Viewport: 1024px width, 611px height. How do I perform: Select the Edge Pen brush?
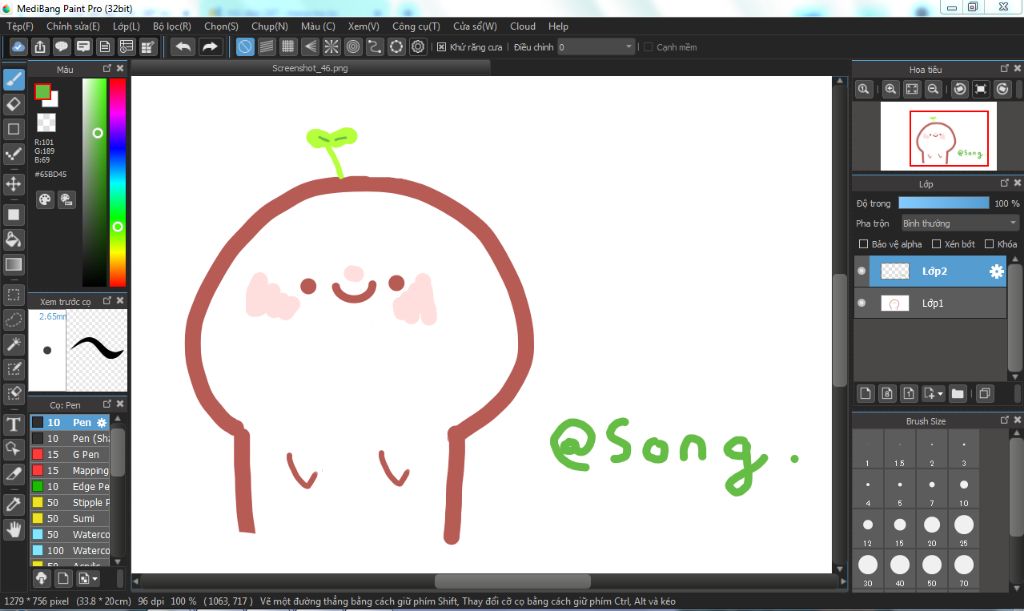[70, 486]
